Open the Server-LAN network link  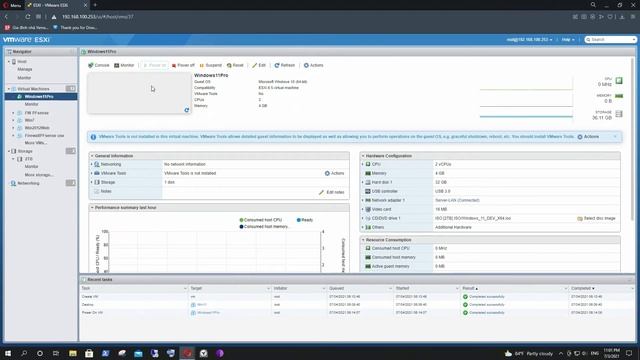pos(457,200)
